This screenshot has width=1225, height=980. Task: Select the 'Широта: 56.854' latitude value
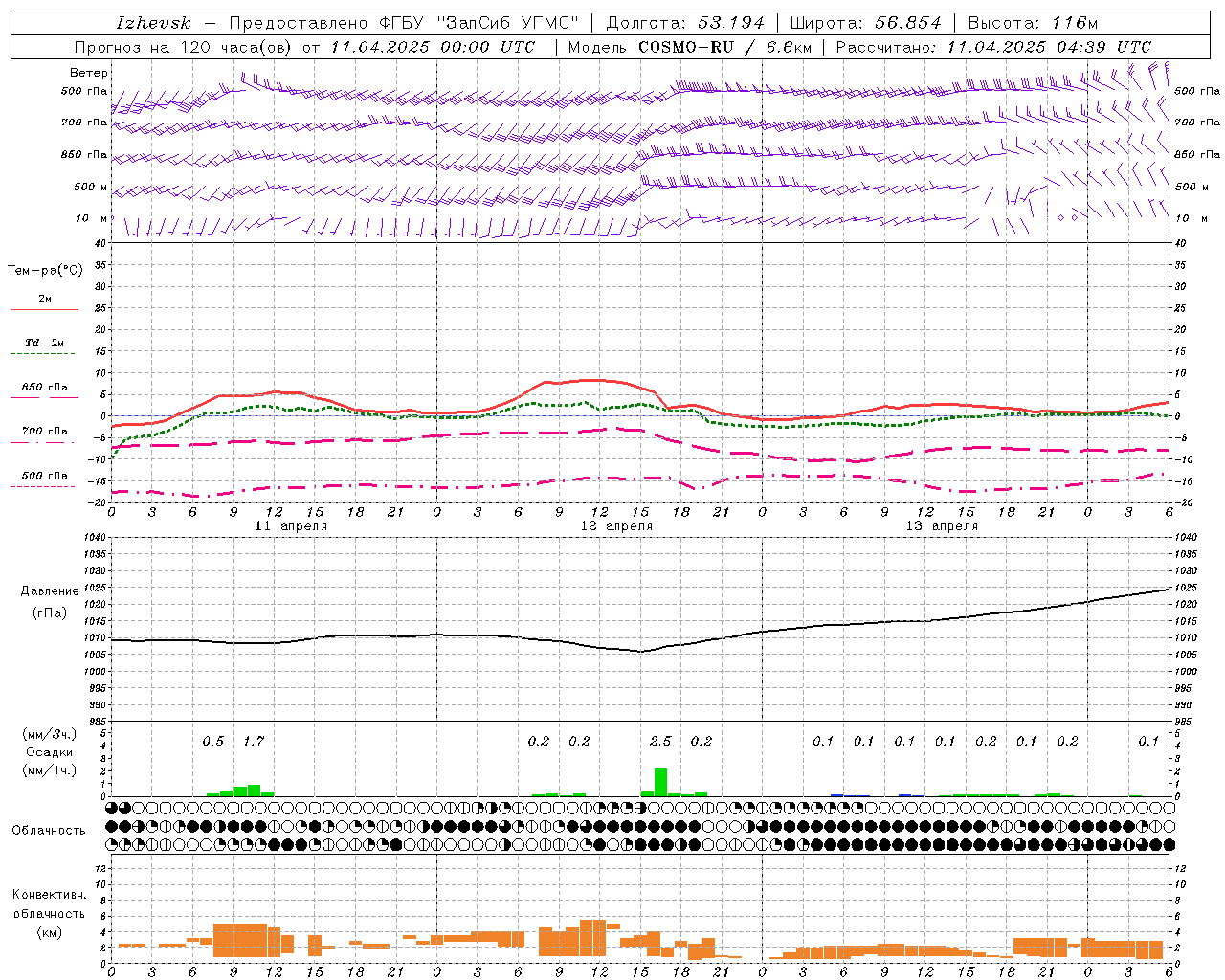tap(866, 23)
